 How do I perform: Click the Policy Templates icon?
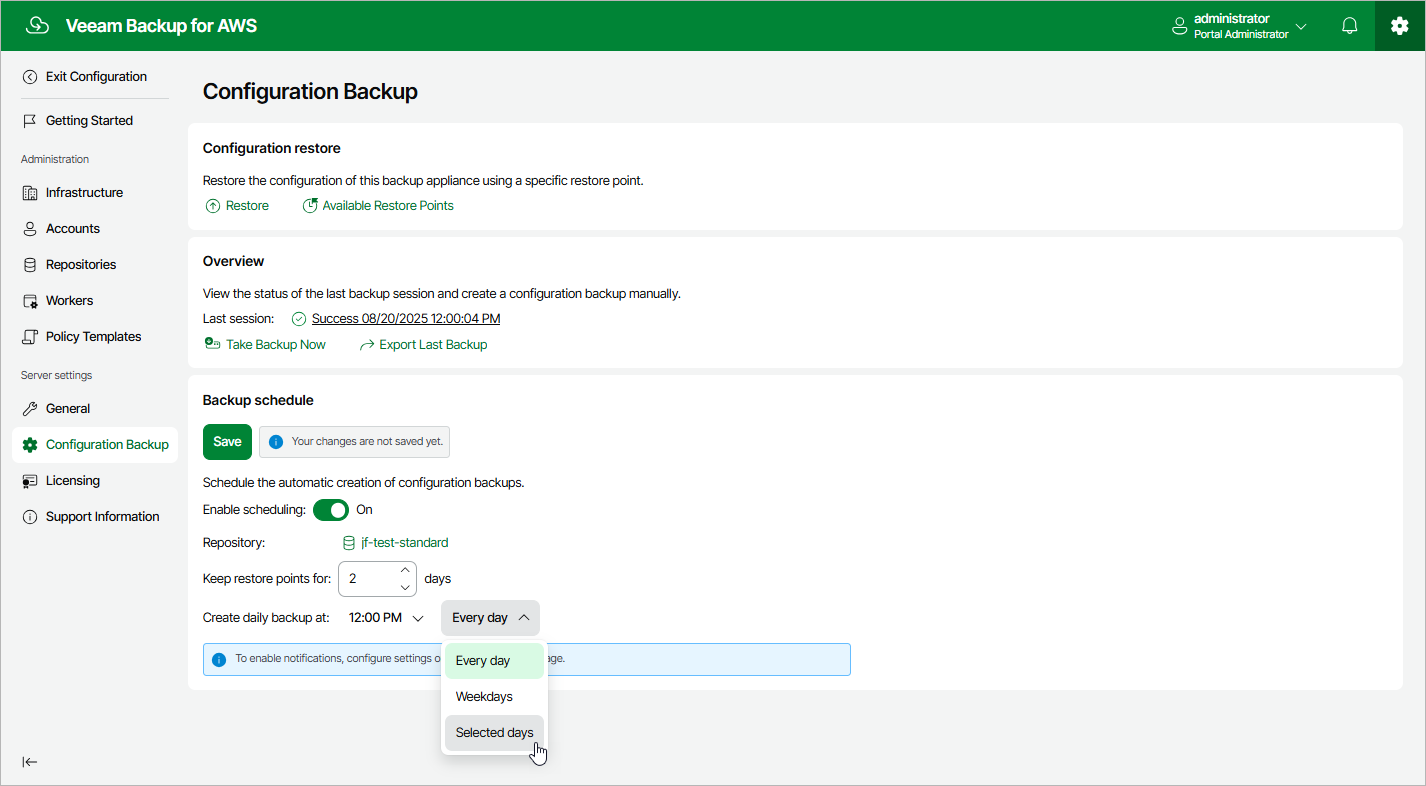[30, 337]
